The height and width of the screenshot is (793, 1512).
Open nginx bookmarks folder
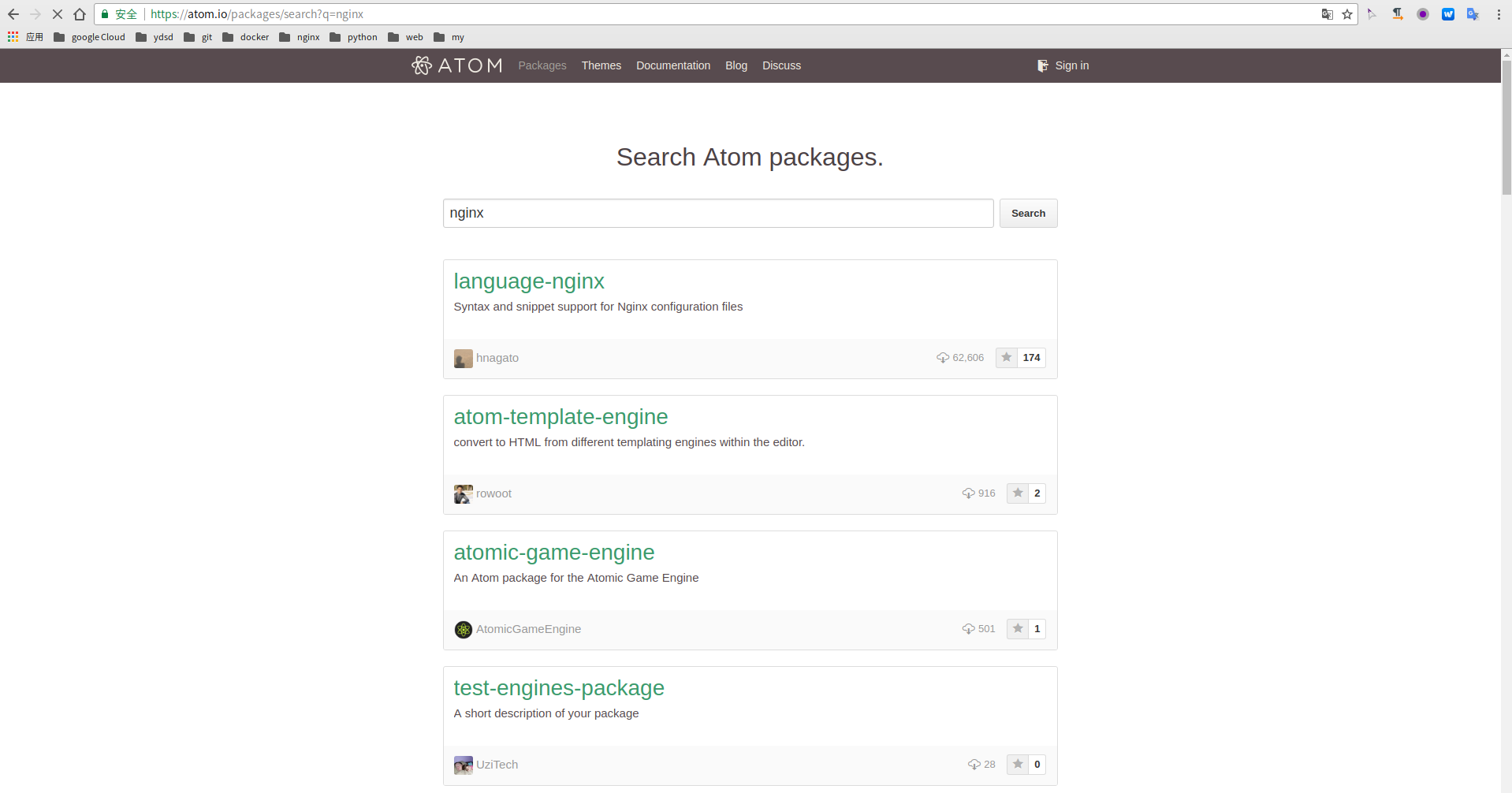(x=300, y=37)
